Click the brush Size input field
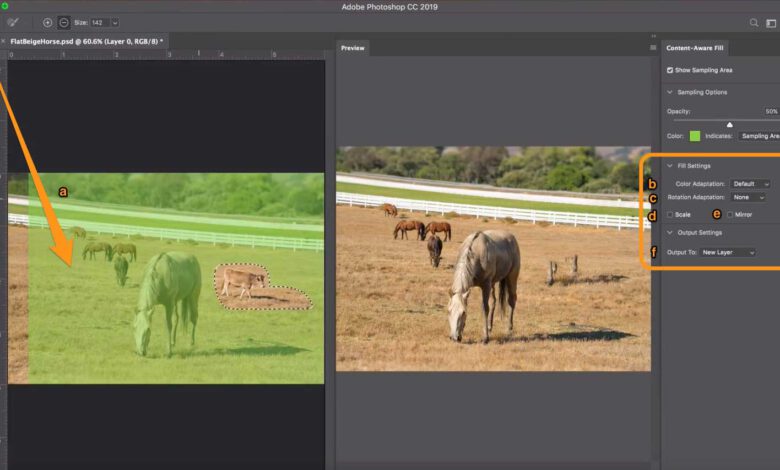This screenshot has width=780, height=470. pyautogui.click(x=98, y=22)
